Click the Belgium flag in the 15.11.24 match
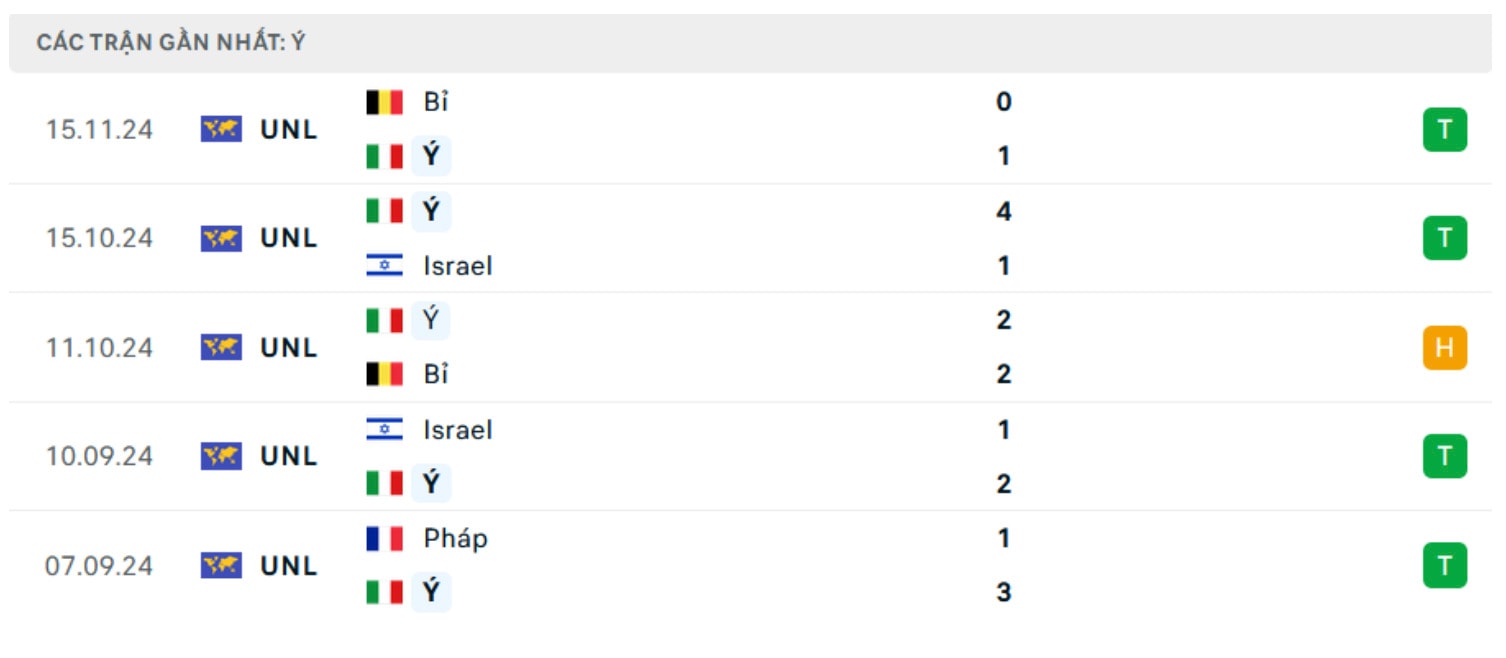 384,102
